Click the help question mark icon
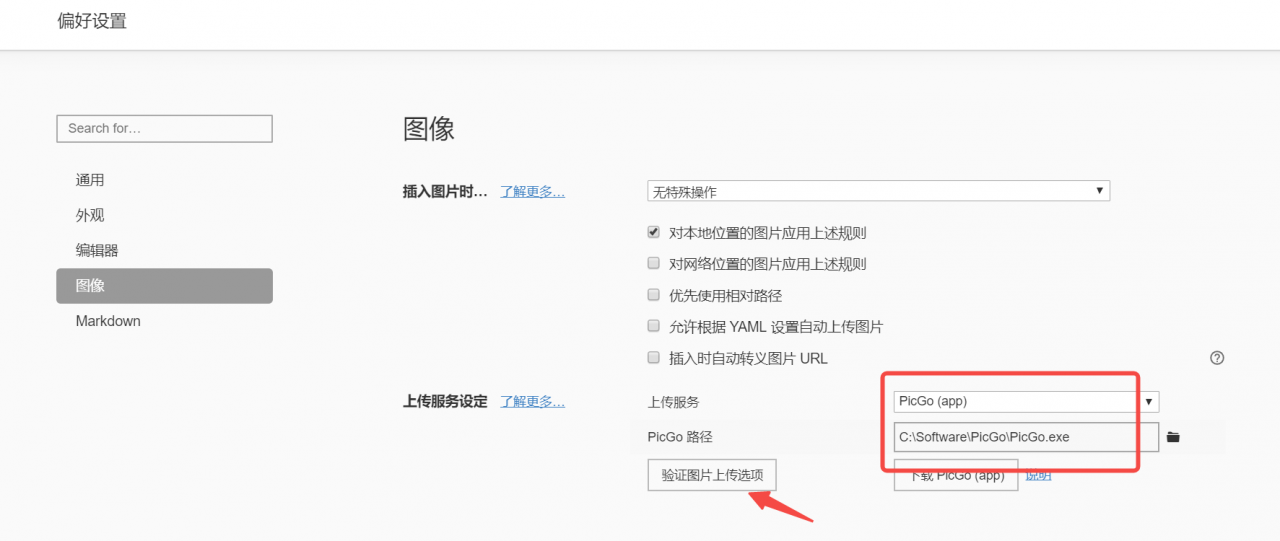1280x541 pixels. click(x=1217, y=358)
